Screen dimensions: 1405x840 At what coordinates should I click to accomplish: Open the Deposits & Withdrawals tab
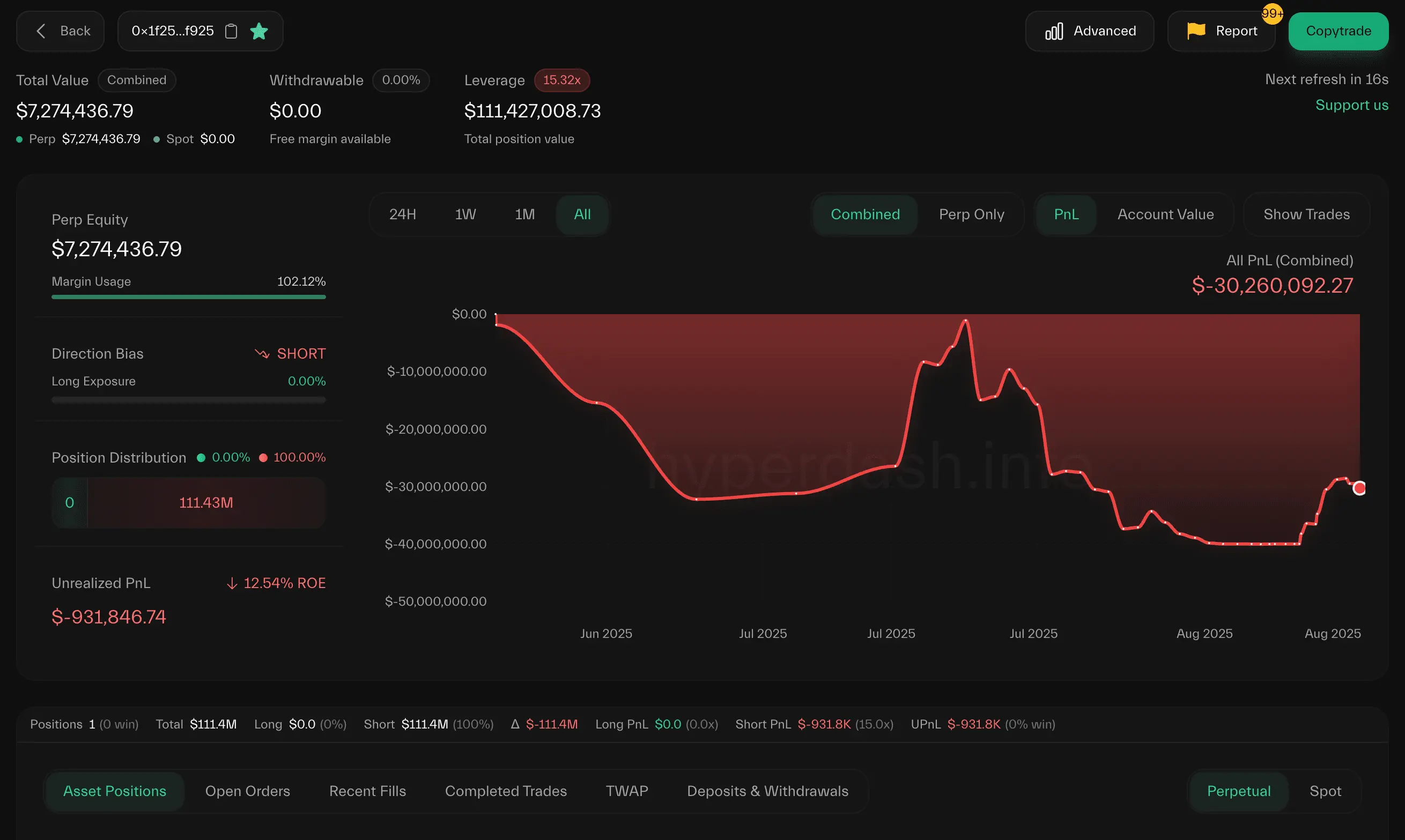click(767, 791)
